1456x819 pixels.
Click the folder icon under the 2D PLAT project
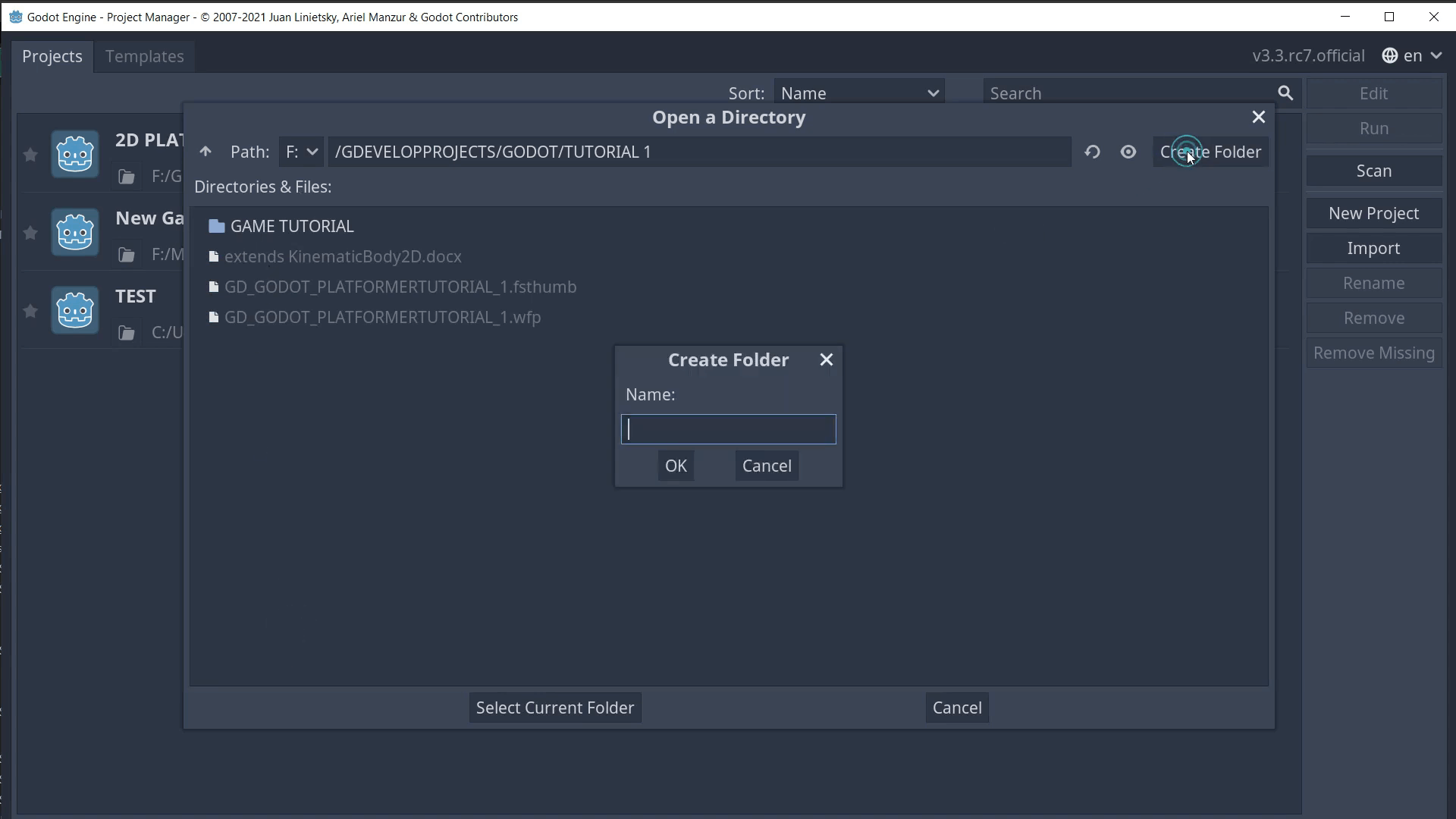[126, 177]
